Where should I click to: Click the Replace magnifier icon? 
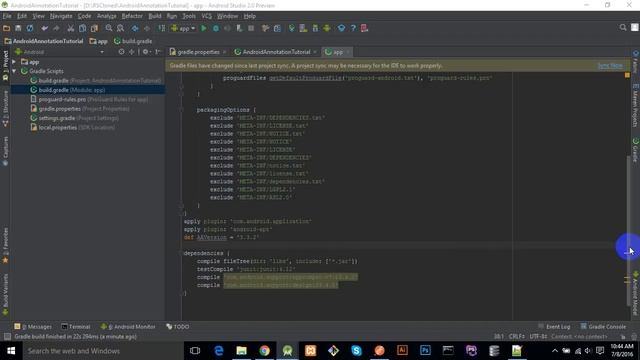pyautogui.click(x=120, y=28)
